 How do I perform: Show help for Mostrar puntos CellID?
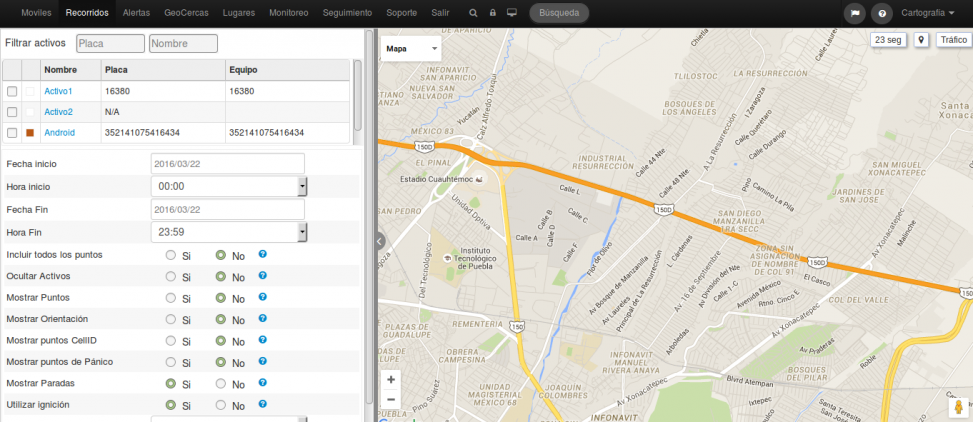(x=262, y=339)
